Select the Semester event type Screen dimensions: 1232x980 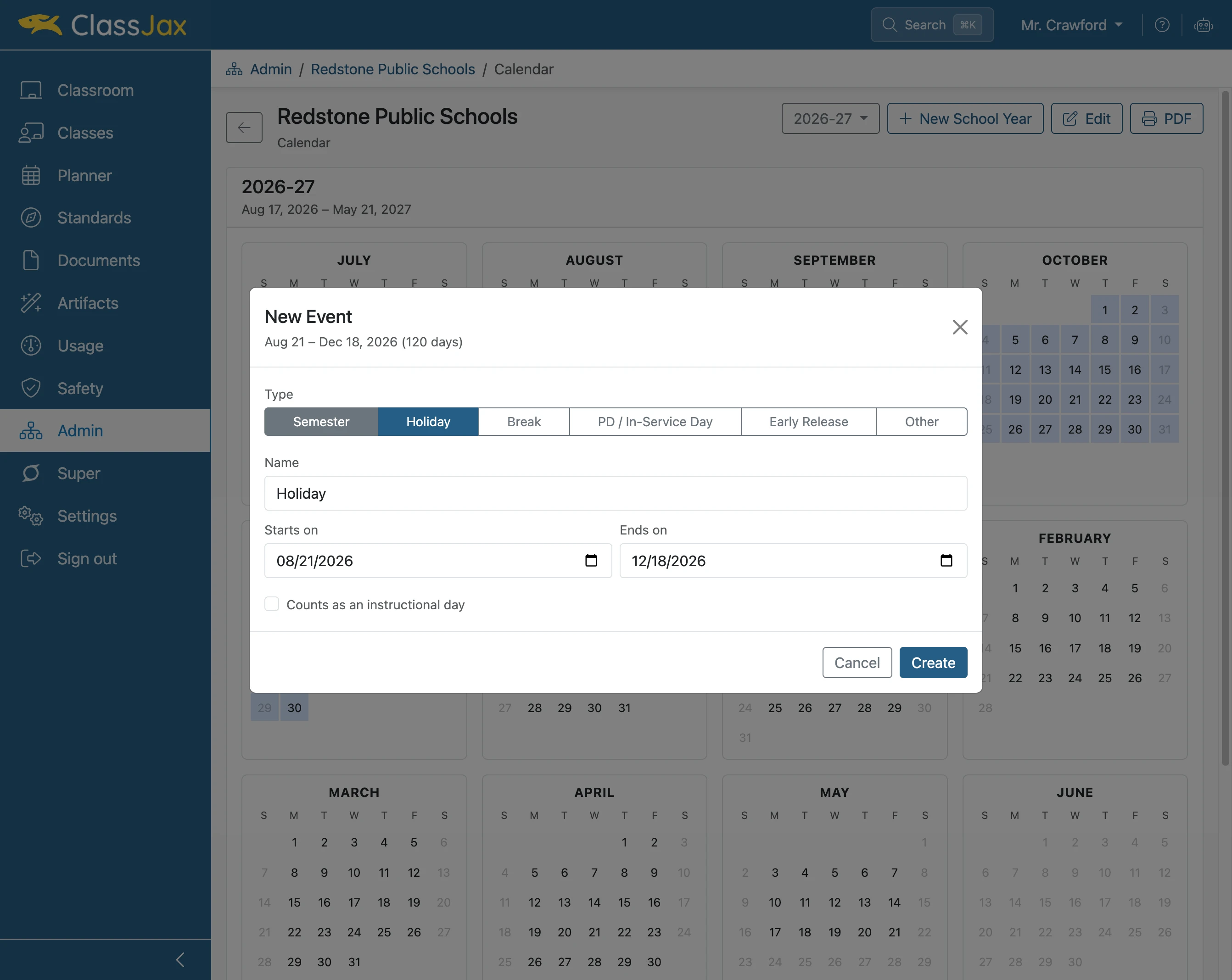coord(321,422)
